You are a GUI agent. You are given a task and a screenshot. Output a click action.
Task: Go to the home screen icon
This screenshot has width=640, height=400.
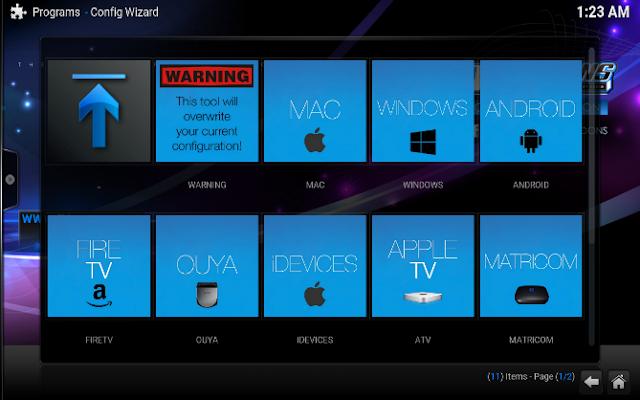coord(618,382)
